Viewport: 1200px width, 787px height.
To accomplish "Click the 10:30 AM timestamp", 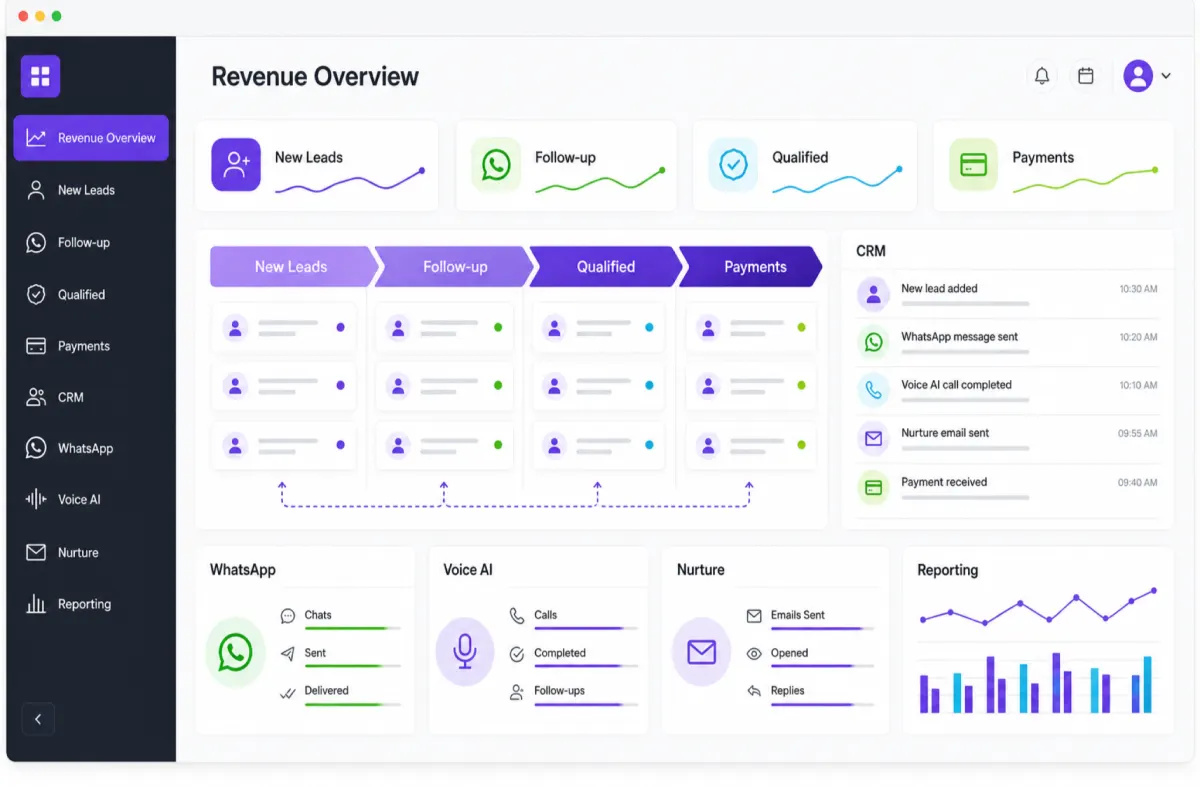I will coord(1138,289).
